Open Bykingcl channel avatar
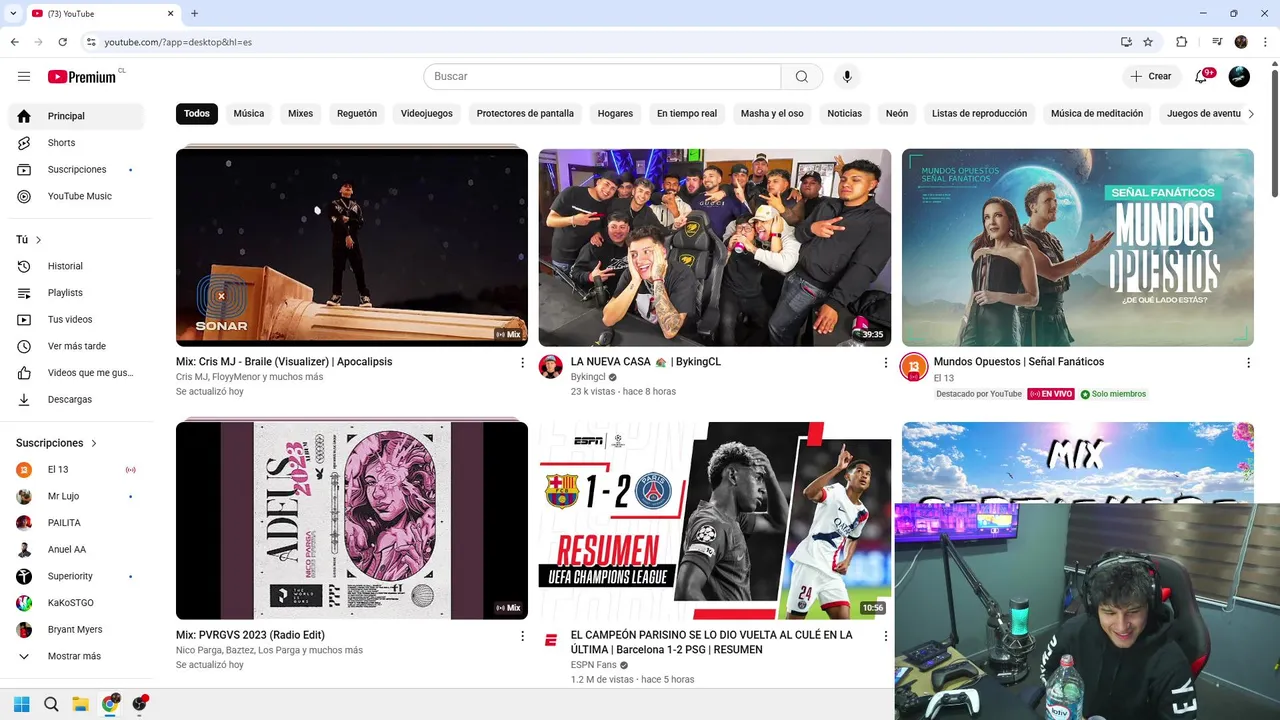 click(551, 366)
